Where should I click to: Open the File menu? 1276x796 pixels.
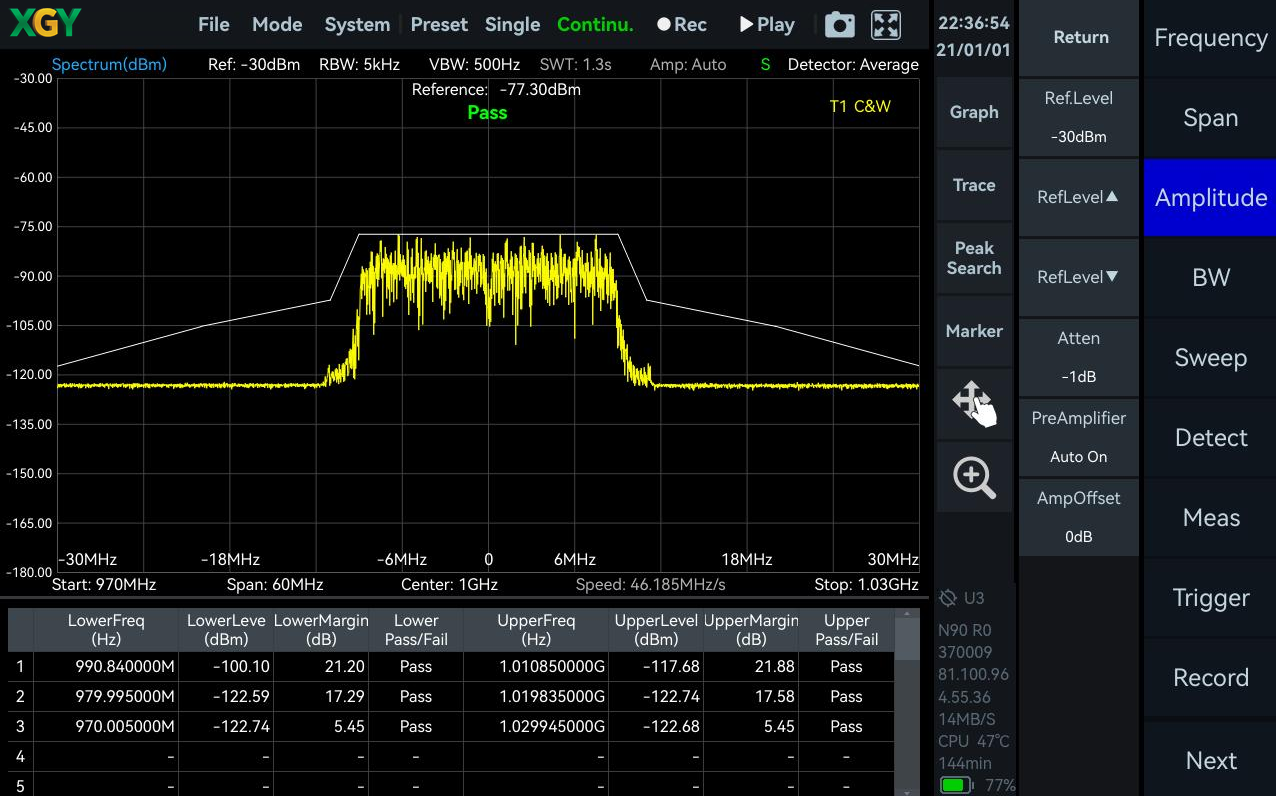[x=214, y=25]
